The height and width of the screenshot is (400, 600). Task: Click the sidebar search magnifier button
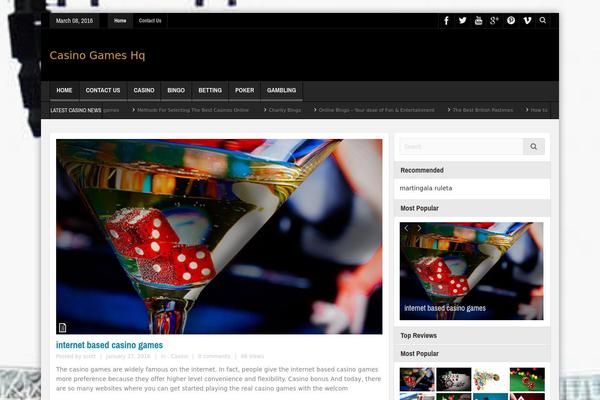click(x=534, y=146)
